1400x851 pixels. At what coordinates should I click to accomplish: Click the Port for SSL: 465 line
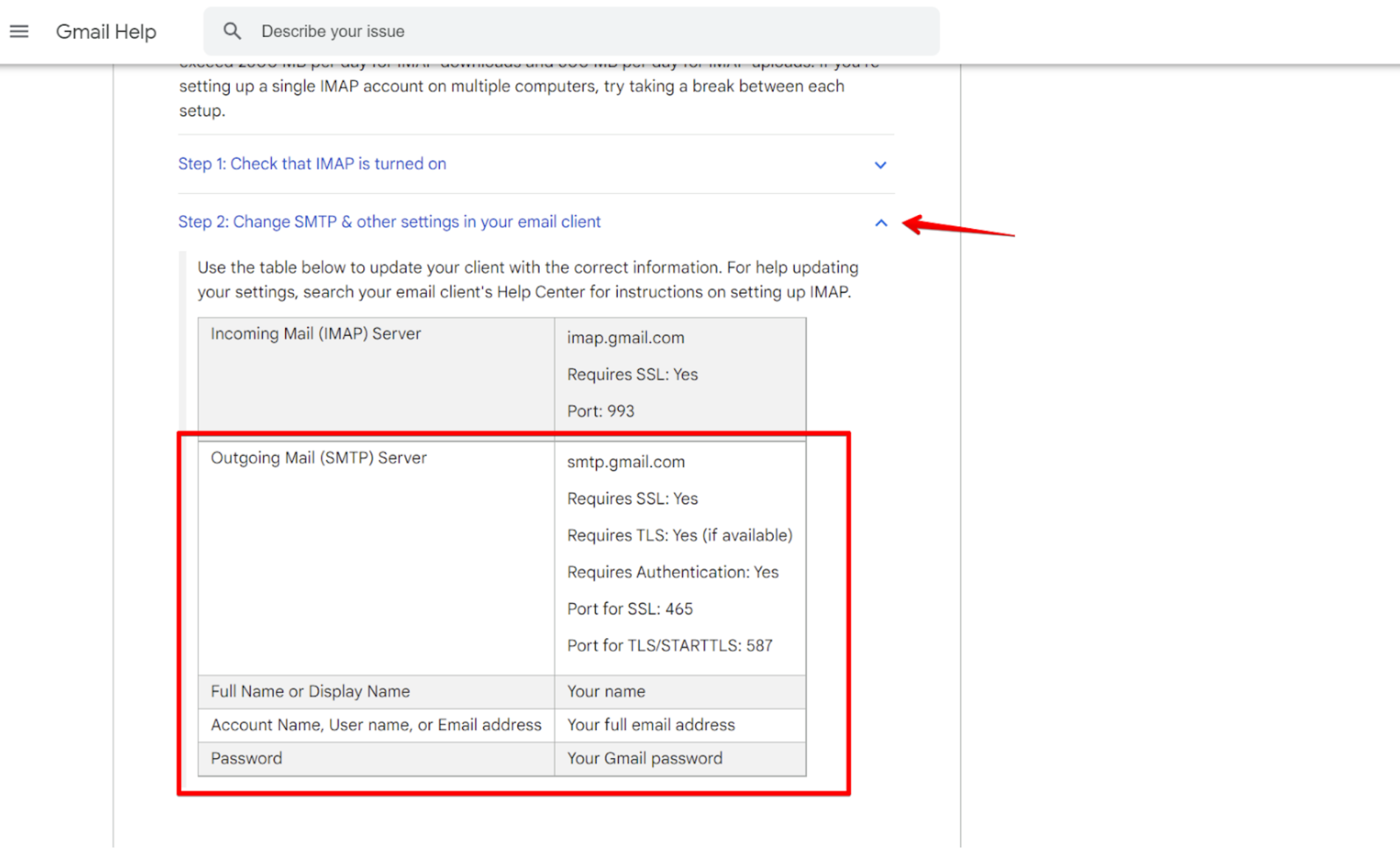(630, 609)
